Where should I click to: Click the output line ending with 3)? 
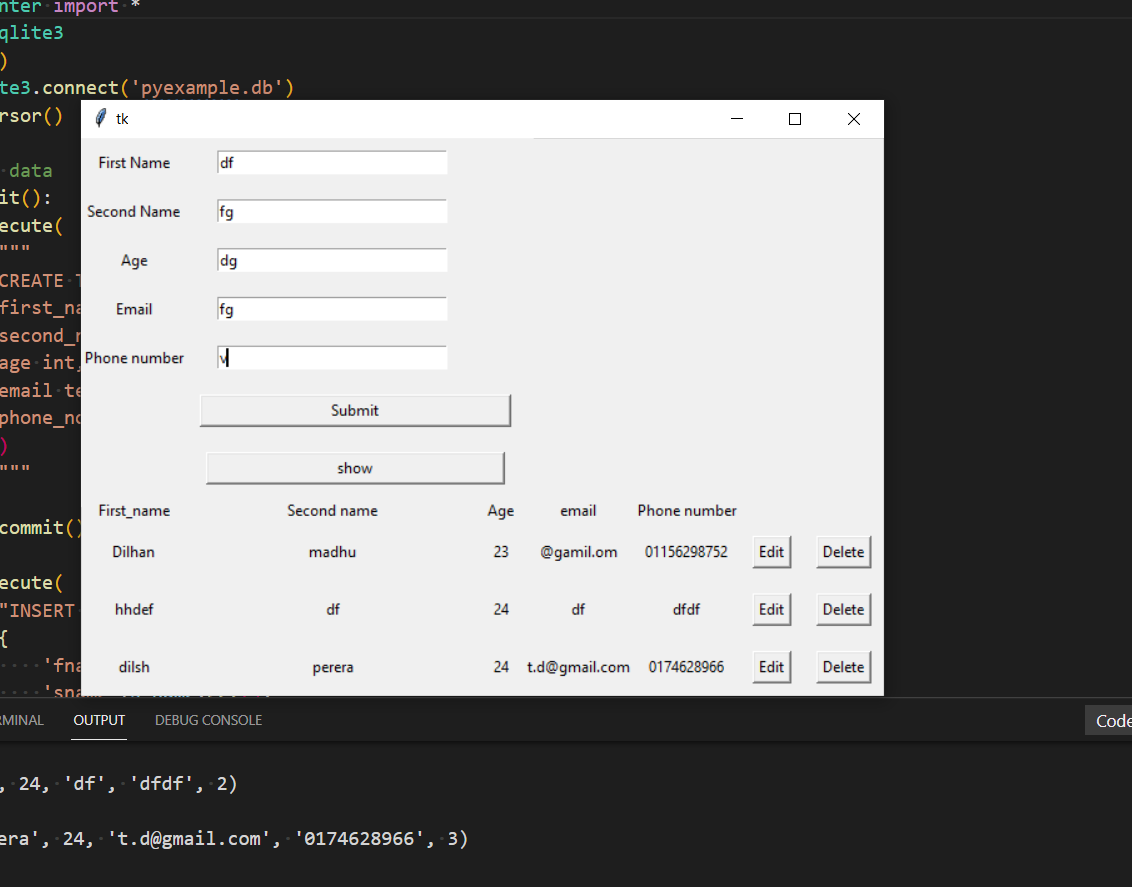click(x=234, y=839)
